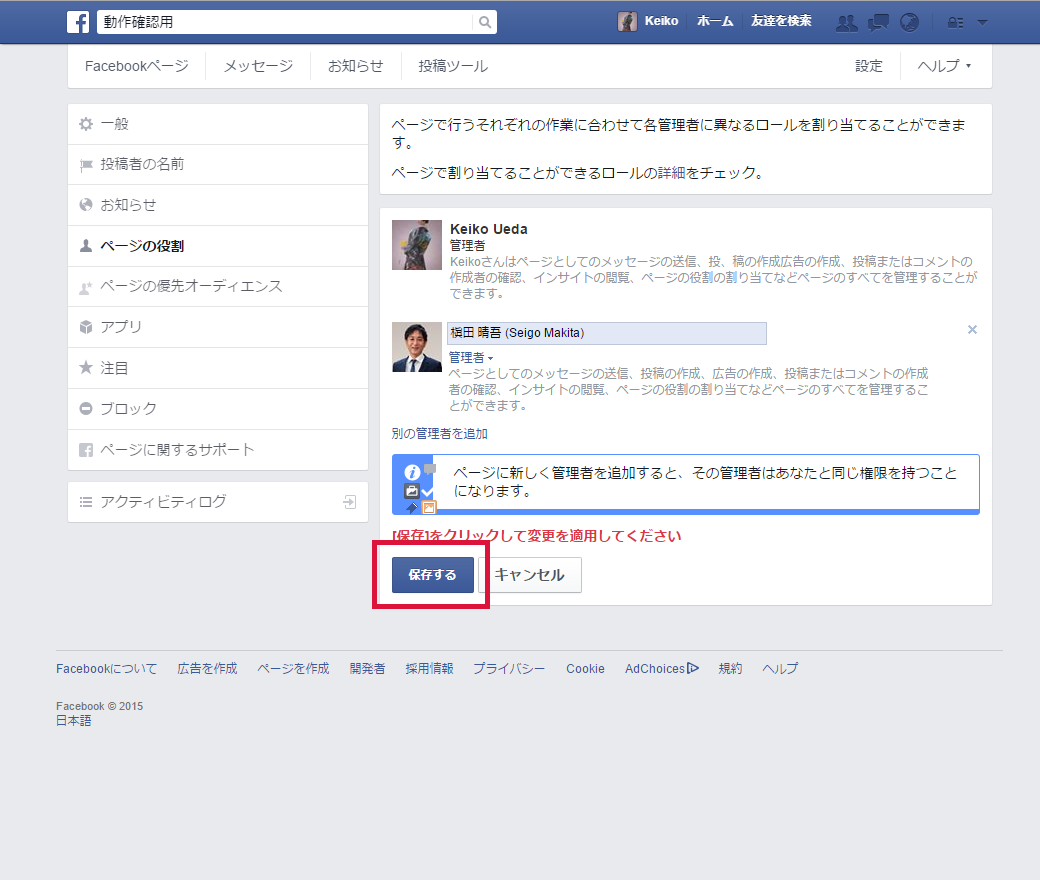The image size is (1040, 880).
Task: Go to Keiko profile link
Action: [x=661, y=21]
